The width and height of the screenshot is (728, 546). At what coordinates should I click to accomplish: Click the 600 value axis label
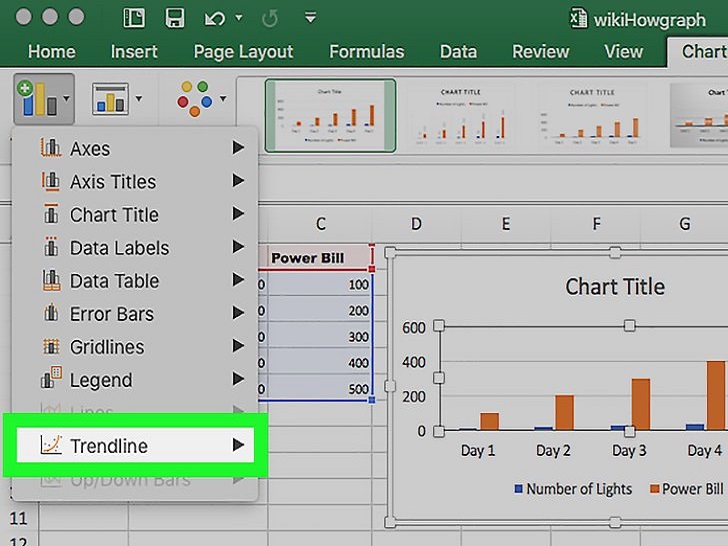click(414, 328)
